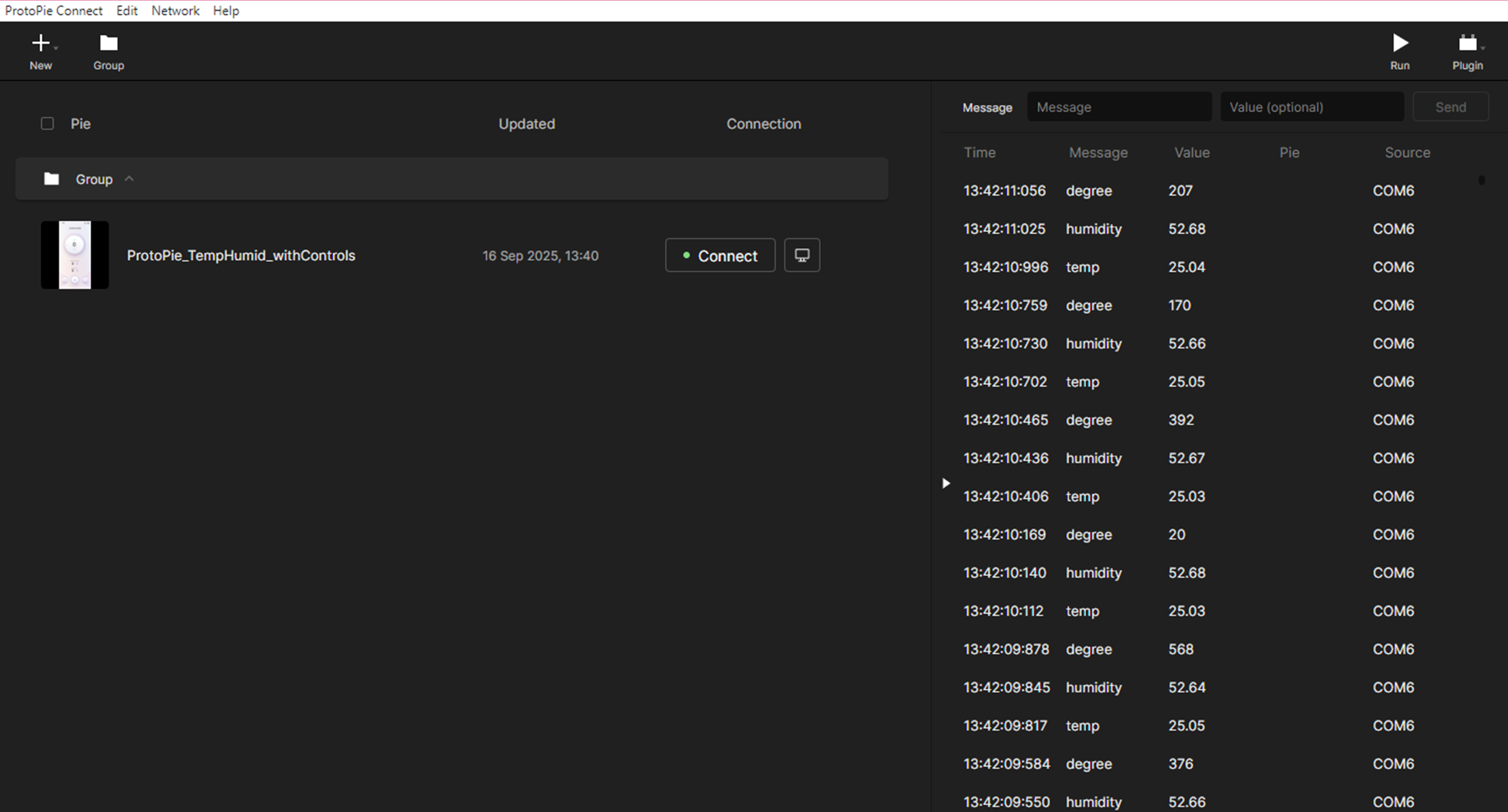
Task: Click the Connect button
Action: click(720, 256)
